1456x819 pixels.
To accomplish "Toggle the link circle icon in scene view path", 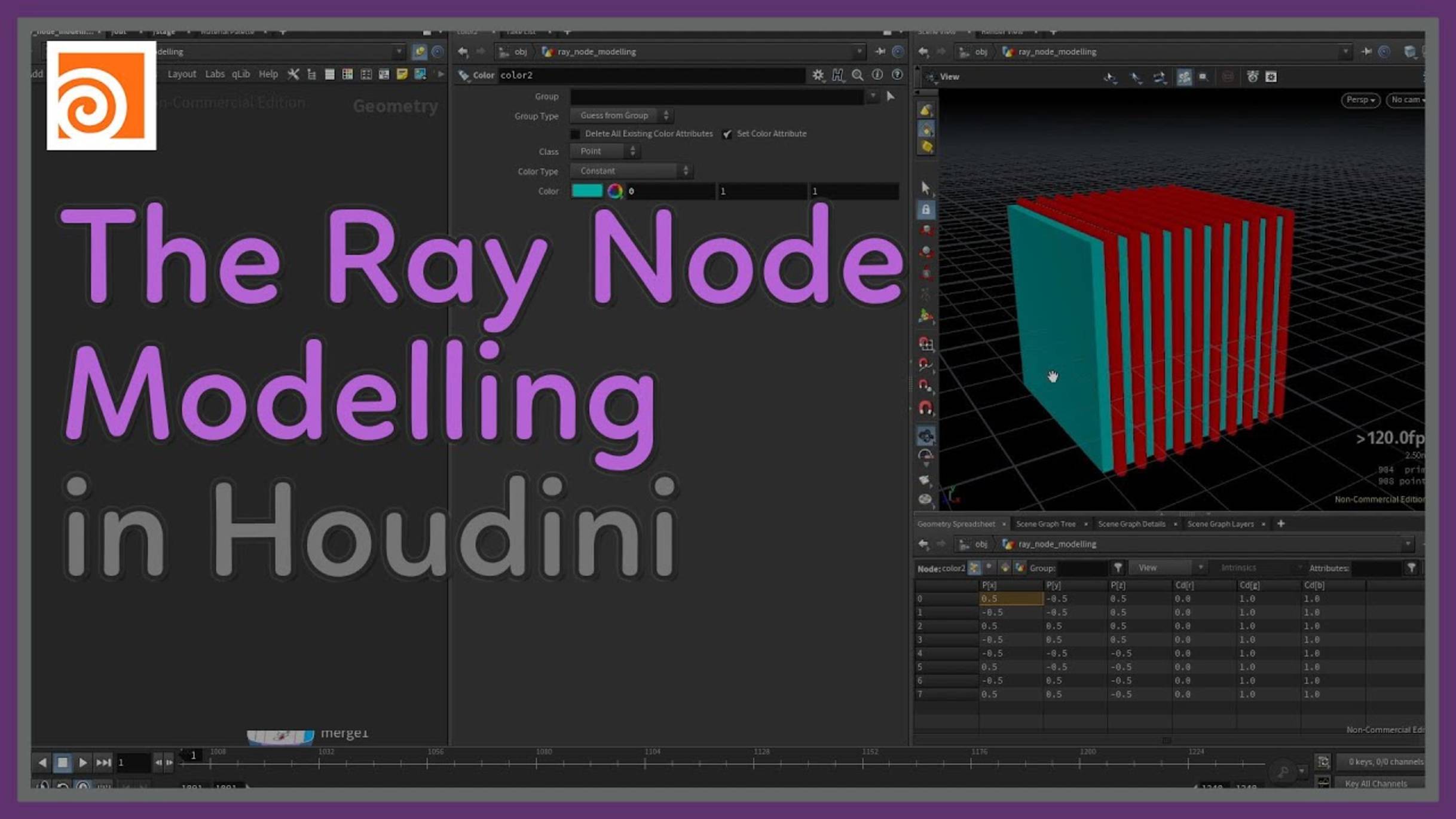I will (x=1384, y=52).
